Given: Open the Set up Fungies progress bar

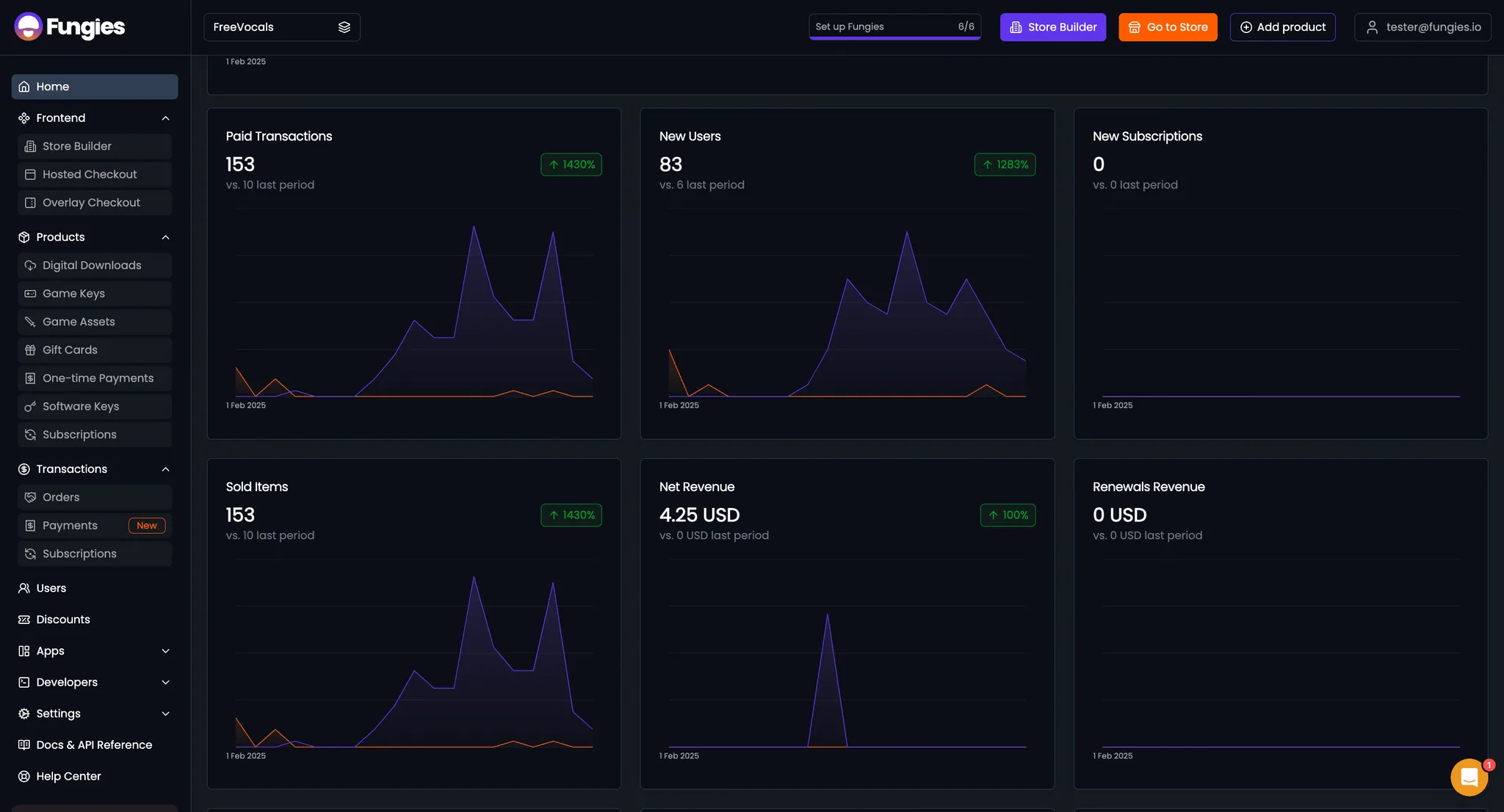Looking at the screenshot, I should [894, 27].
